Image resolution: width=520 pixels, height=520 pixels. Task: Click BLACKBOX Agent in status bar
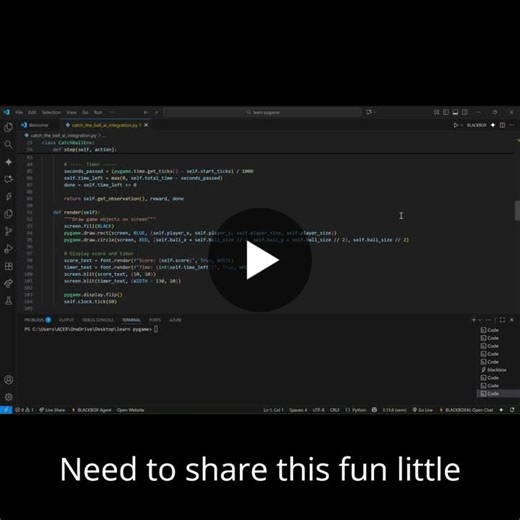click(x=91, y=410)
